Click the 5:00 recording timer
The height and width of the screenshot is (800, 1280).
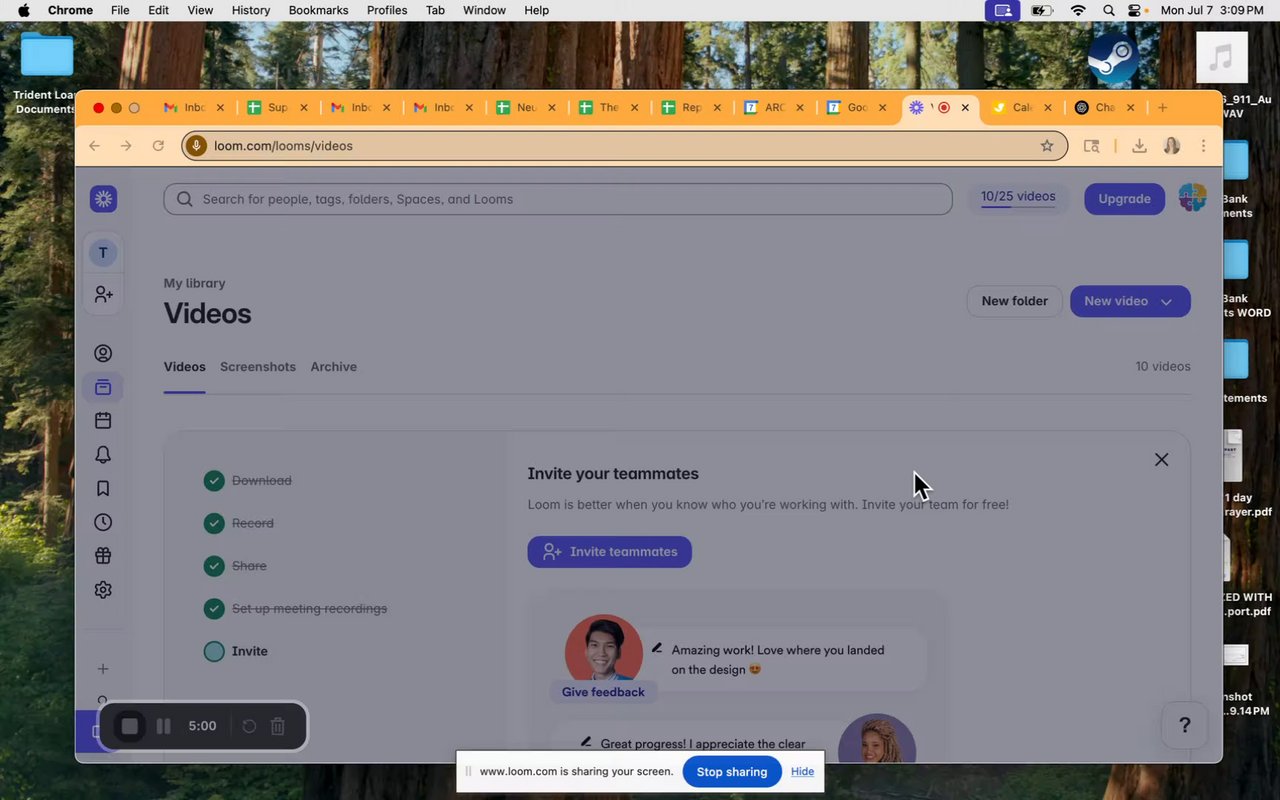202,726
